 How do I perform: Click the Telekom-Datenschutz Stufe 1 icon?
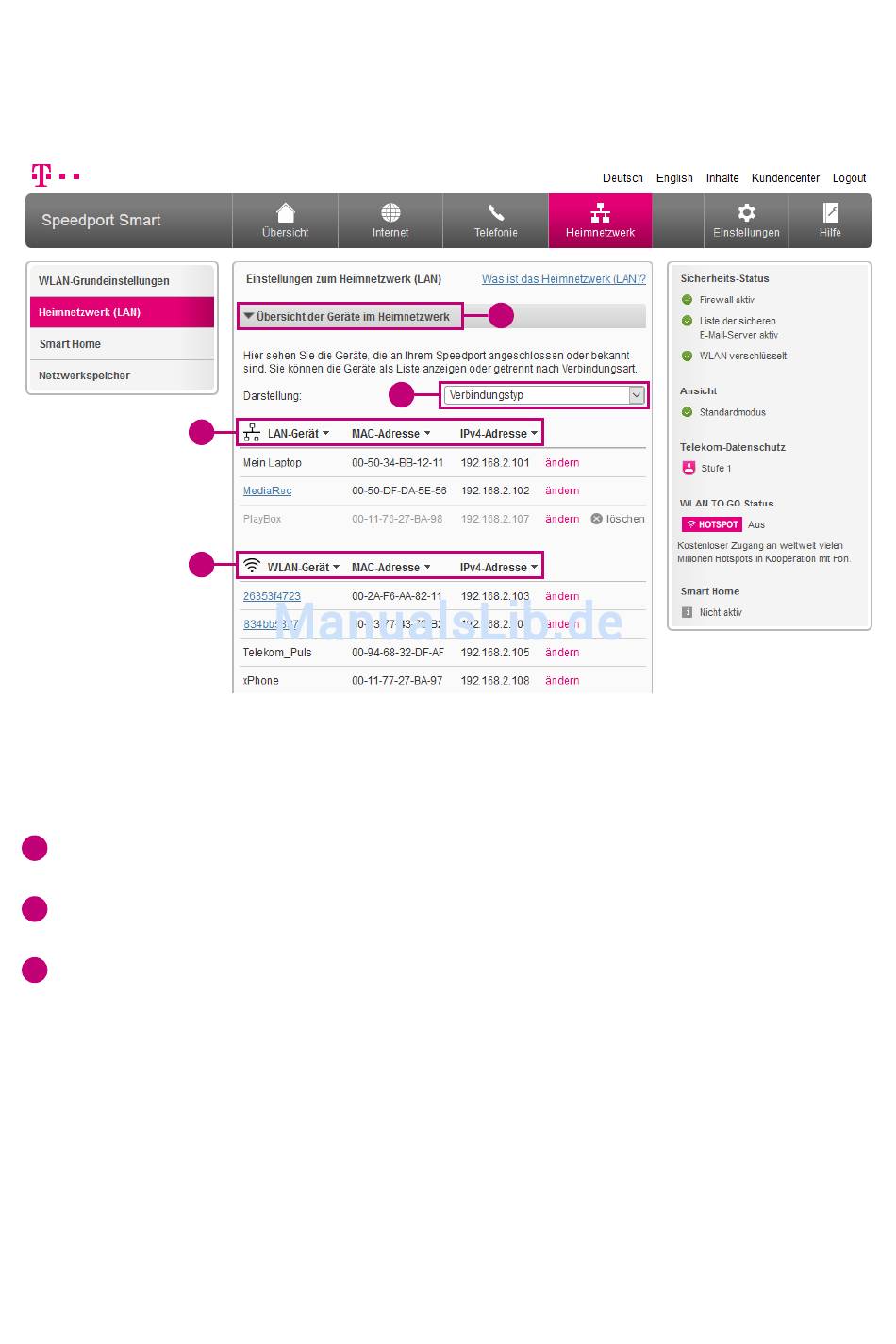(689, 468)
